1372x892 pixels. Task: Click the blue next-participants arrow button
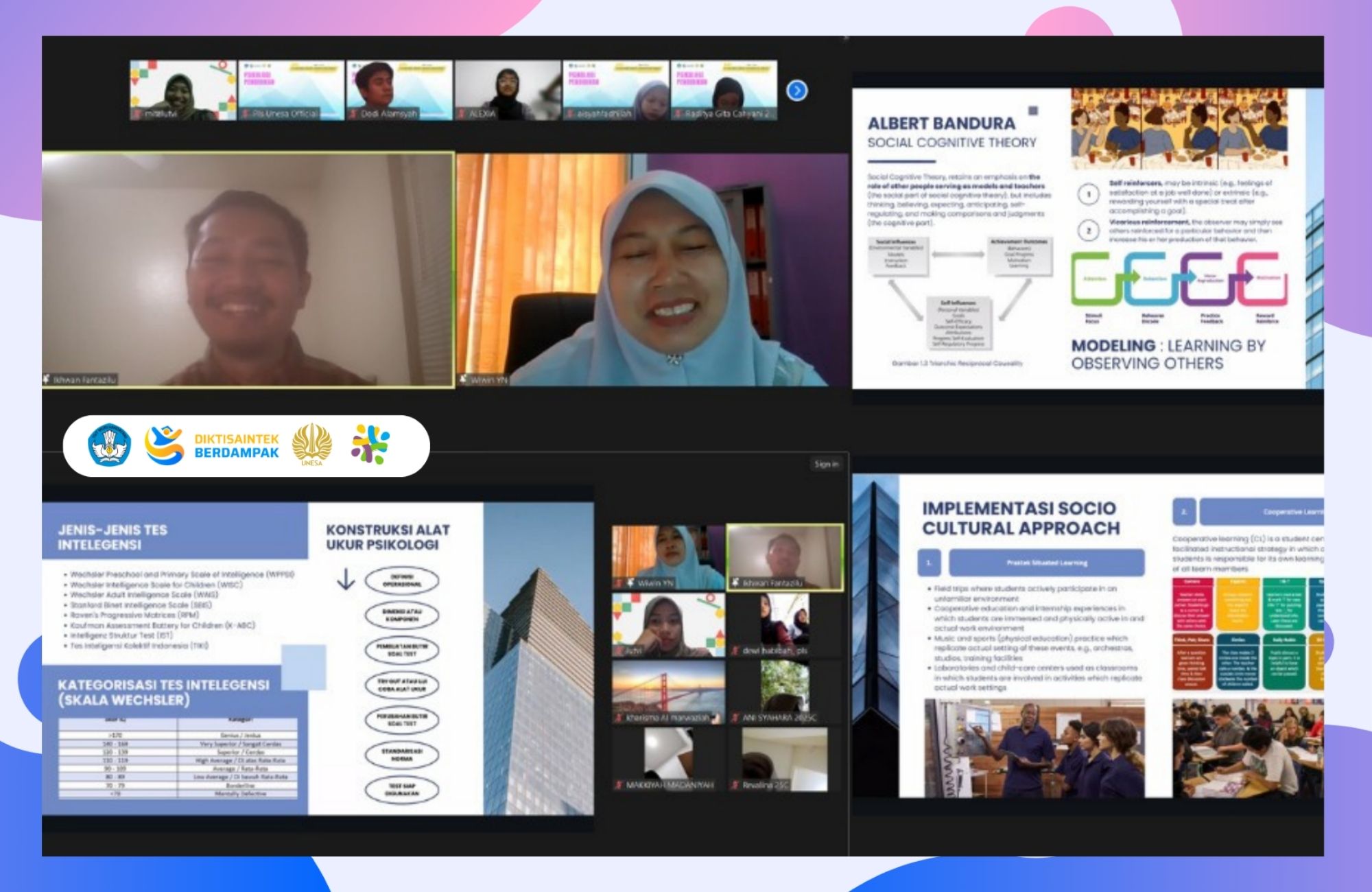tap(796, 91)
